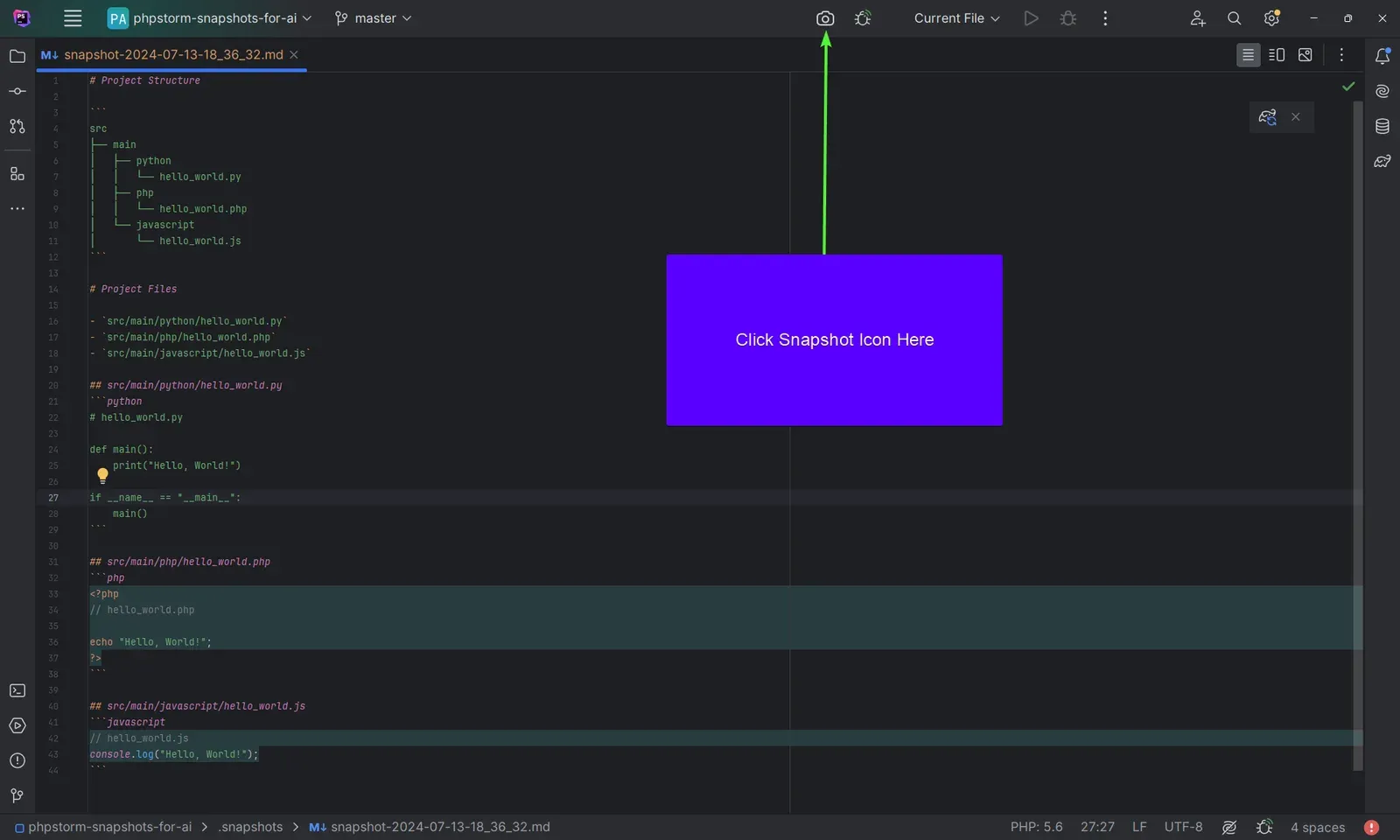1400x840 pixels.
Task: Open the Problems tool window
Action: tap(17, 761)
